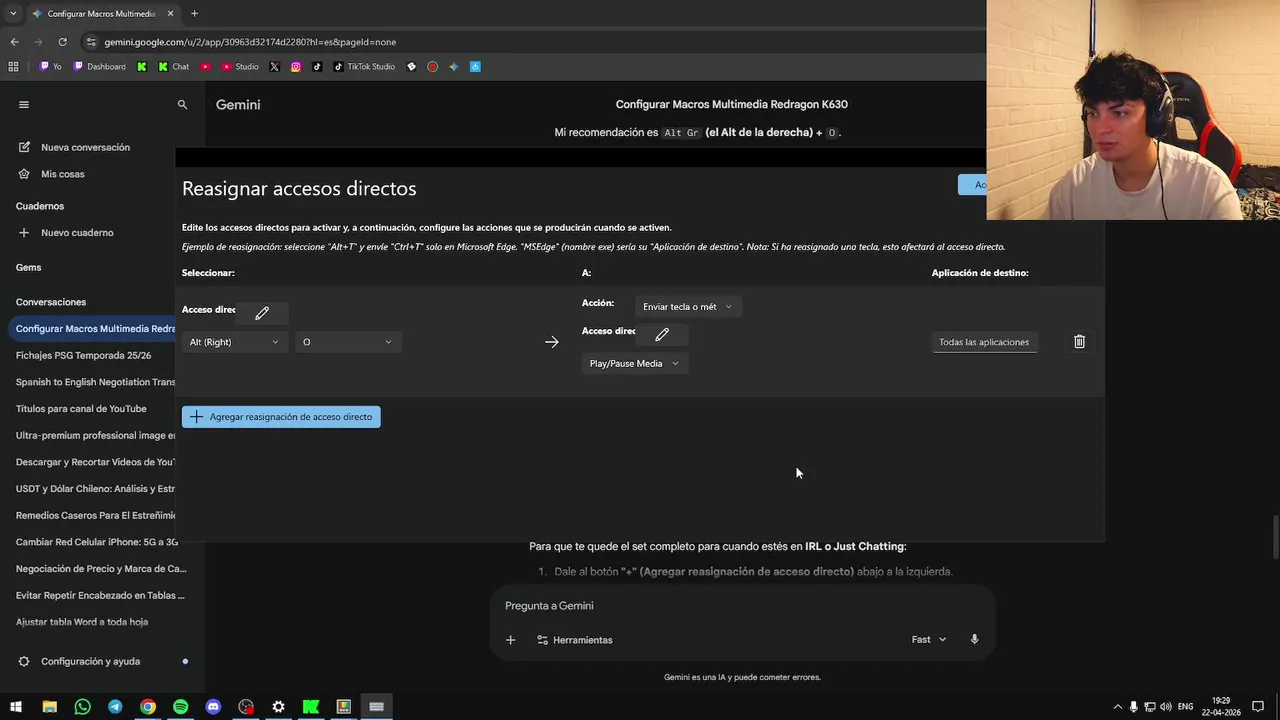Open the site information icon in address bar
The width and height of the screenshot is (1280, 720).
click(91, 42)
